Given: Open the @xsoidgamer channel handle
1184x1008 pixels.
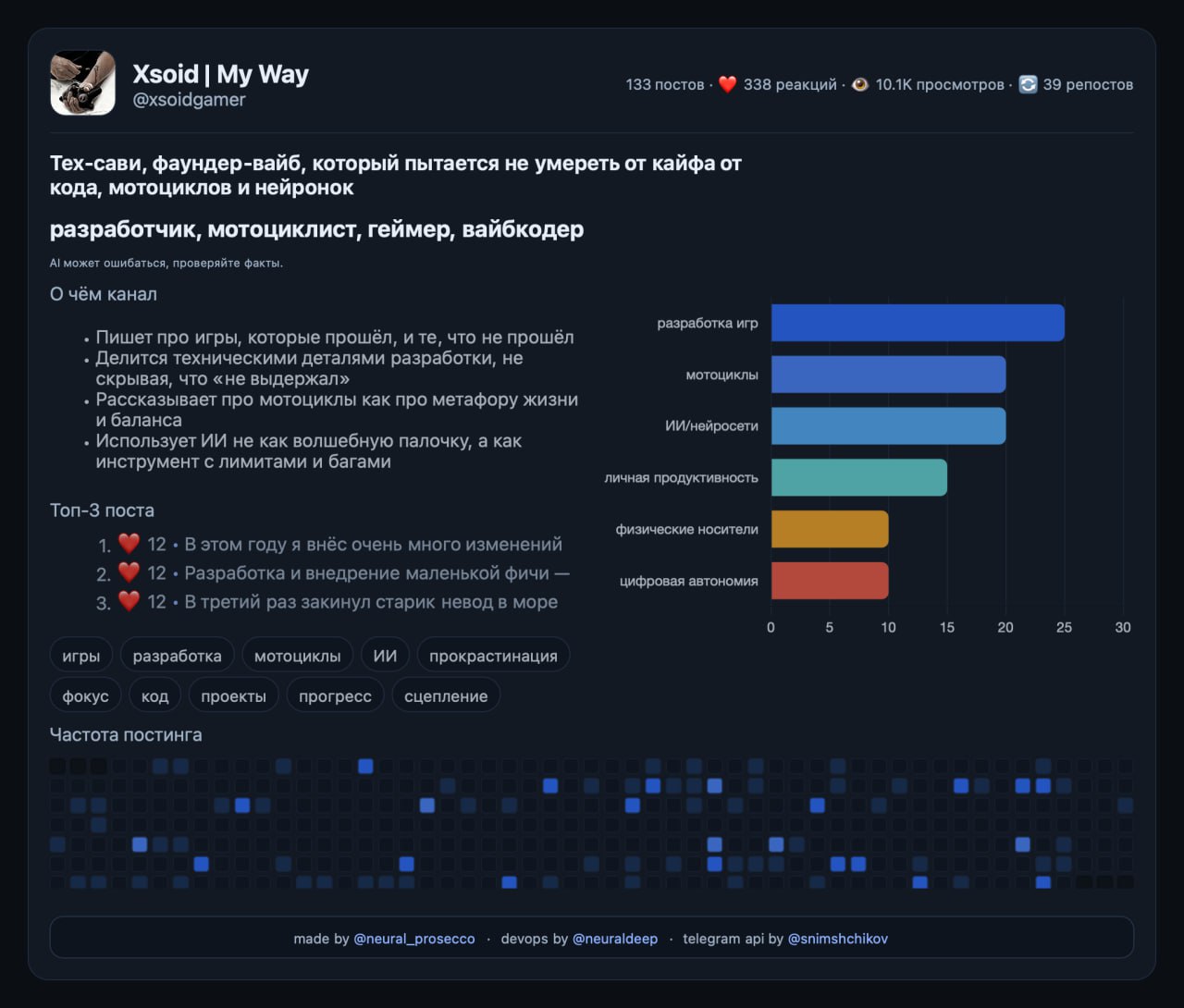Looking at the screenshot, I should click(189, 100).
